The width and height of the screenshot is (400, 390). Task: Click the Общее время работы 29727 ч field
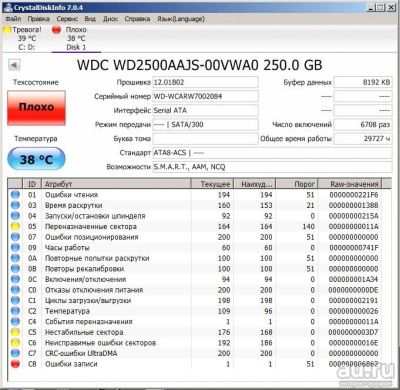point(363,139)
